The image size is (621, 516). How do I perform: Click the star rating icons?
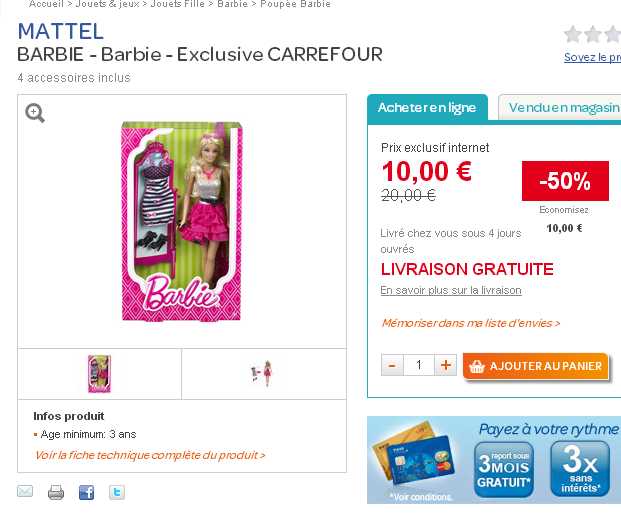point(592,34)
